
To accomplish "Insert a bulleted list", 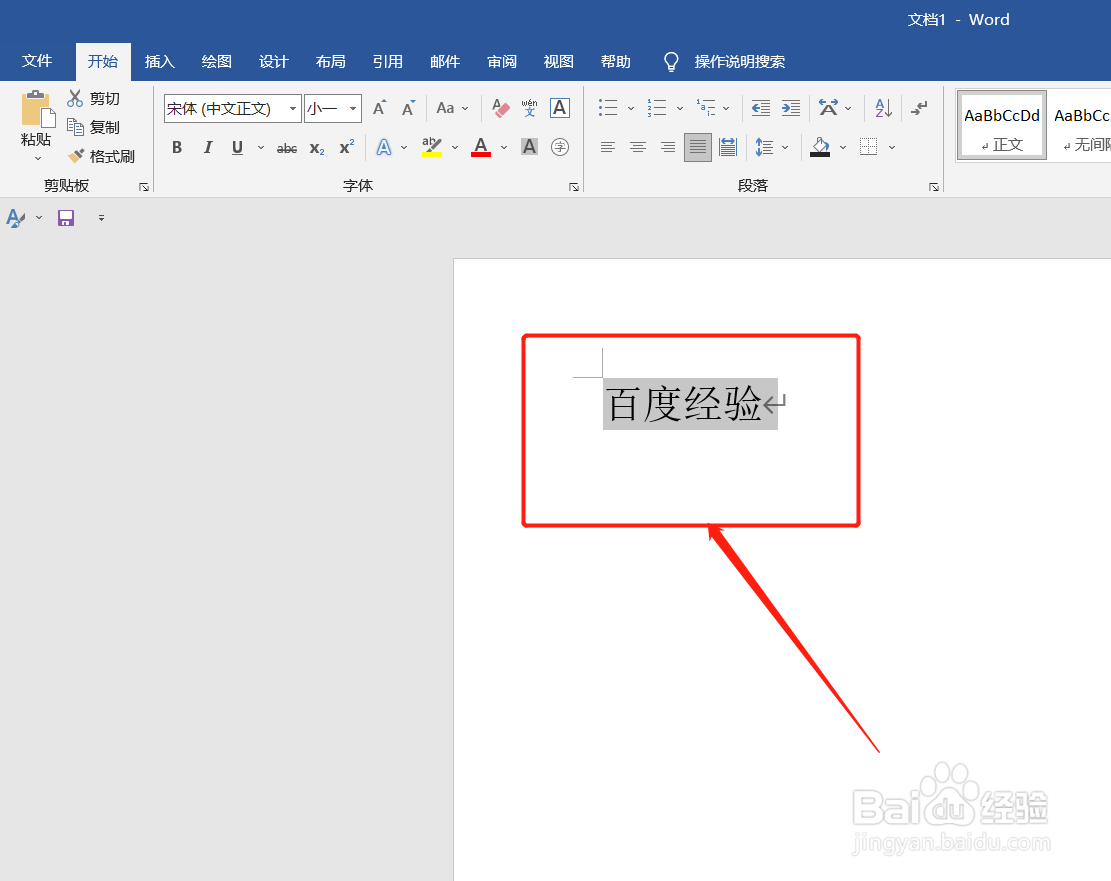I will pos(608,108).
